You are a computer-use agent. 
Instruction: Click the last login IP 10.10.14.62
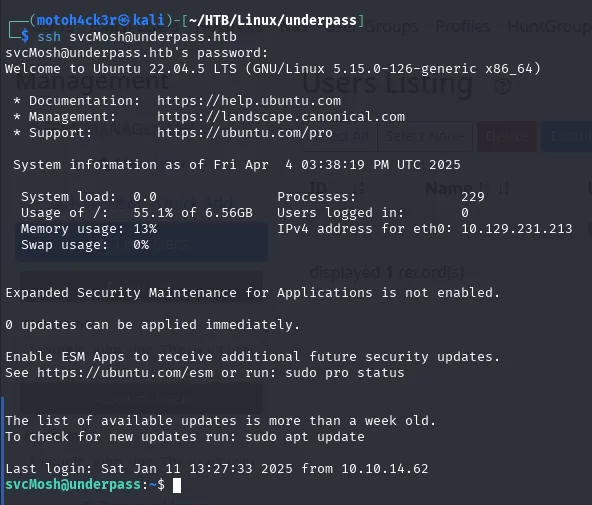(x=385, y=469)
